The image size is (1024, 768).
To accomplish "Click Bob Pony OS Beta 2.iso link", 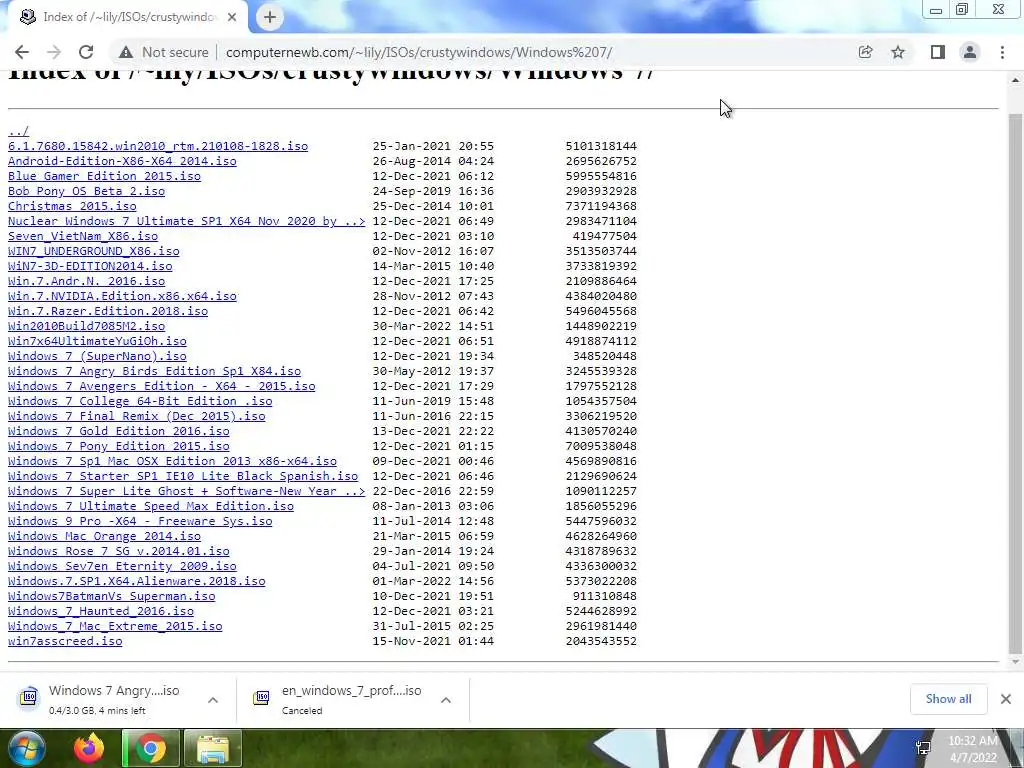I will pyautogui.click(x=86, y=191).
